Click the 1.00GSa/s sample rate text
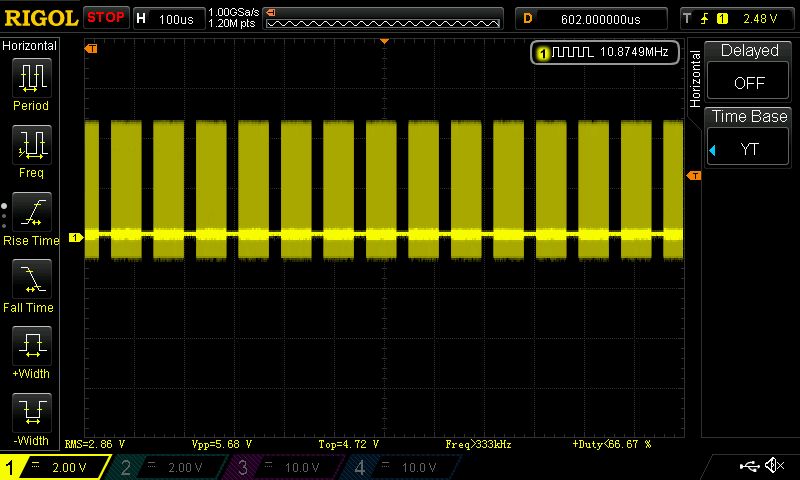Screen dimensions: 800x480 (234, 12)
